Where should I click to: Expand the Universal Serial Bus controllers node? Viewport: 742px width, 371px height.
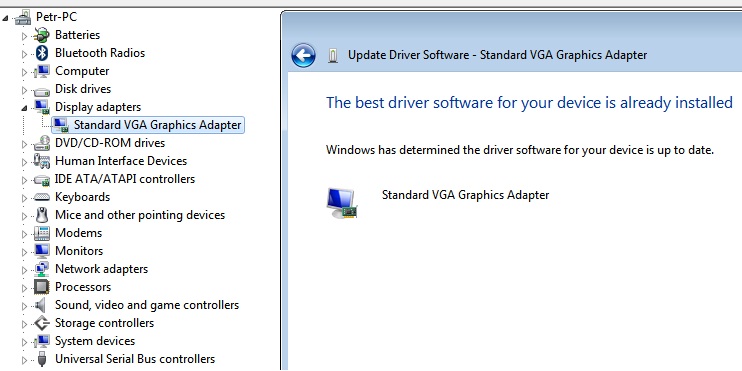tap(25, 360)
